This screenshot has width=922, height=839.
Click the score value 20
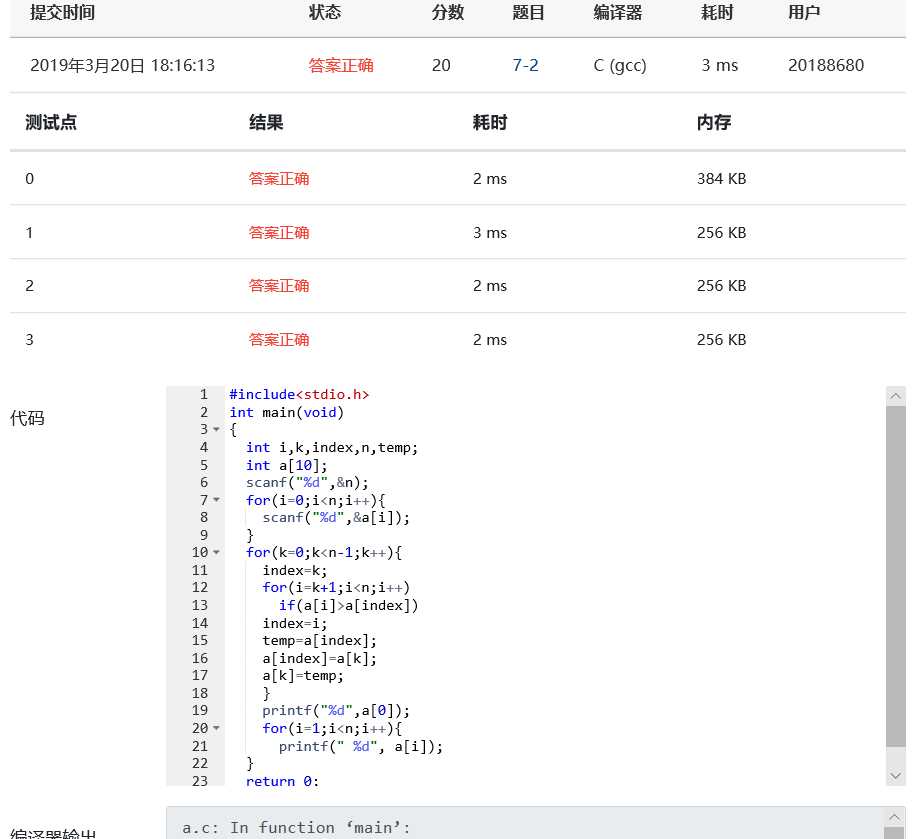(441, 65)
